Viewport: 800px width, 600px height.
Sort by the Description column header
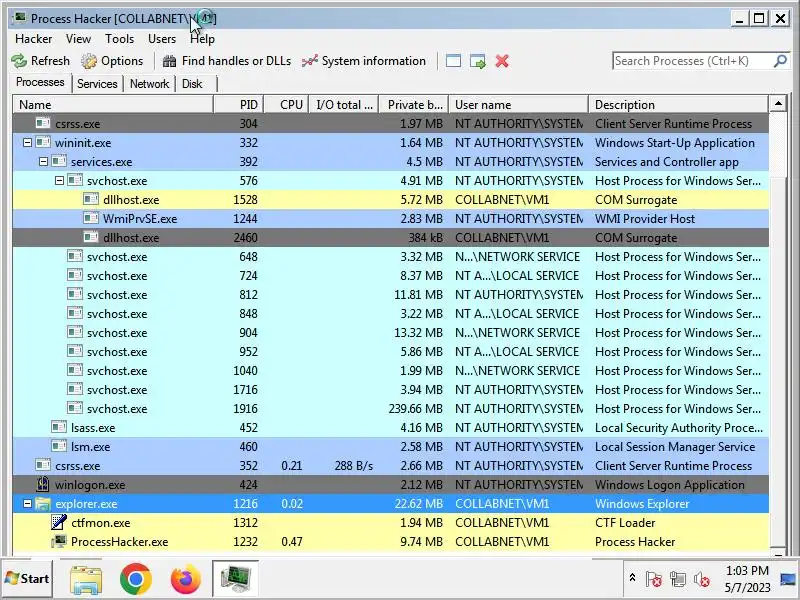tap(678, 105)
